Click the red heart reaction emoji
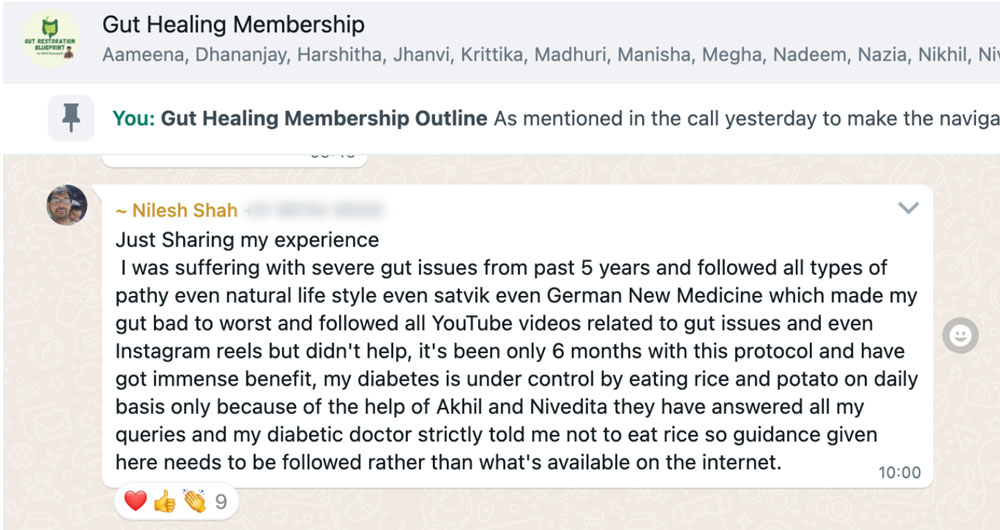The image size is (1000, 530). click(135, 502)
